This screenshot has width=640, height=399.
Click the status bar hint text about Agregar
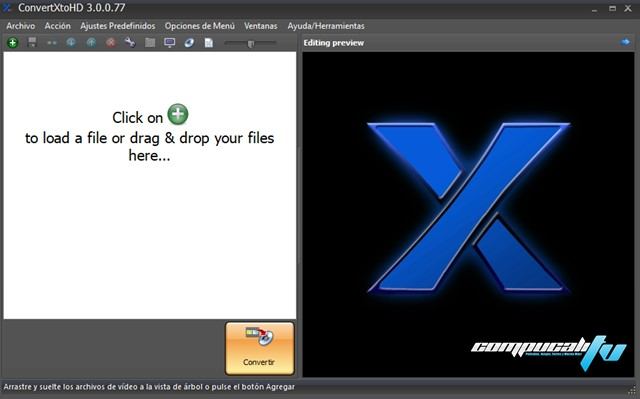(x=149, y=387)
